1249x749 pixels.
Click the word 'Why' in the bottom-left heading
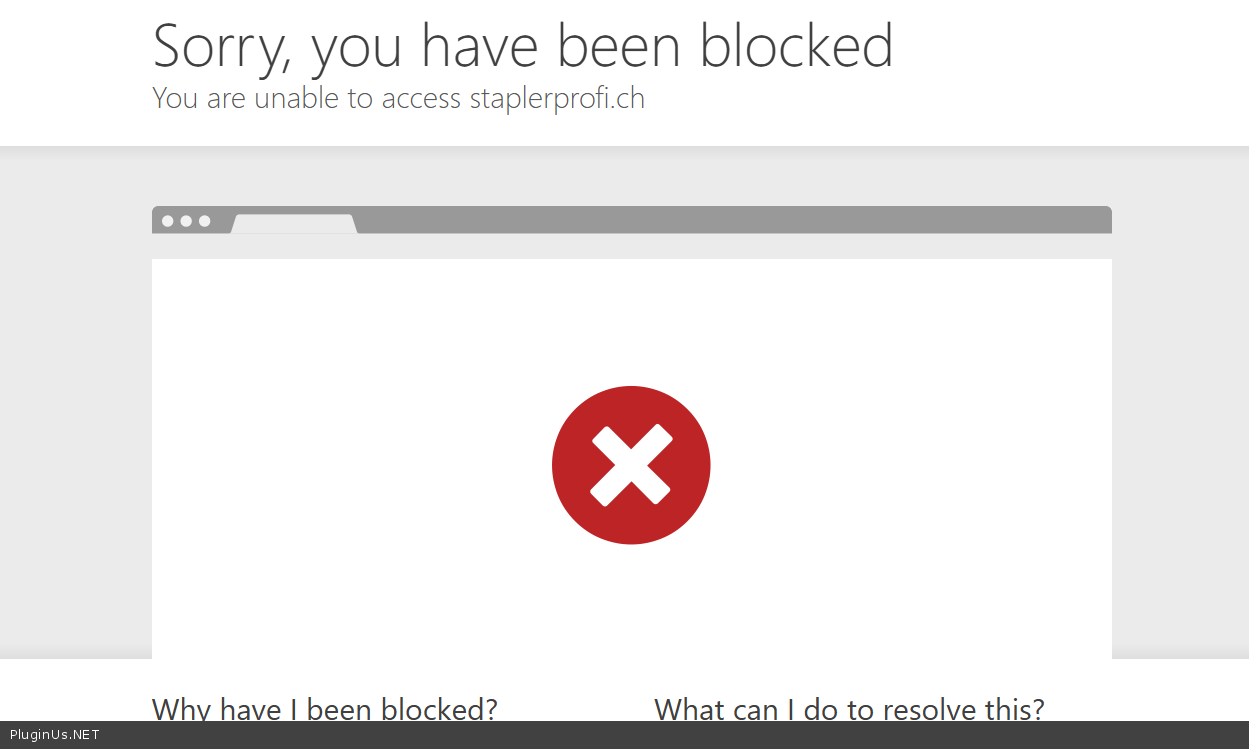(182, 710)
